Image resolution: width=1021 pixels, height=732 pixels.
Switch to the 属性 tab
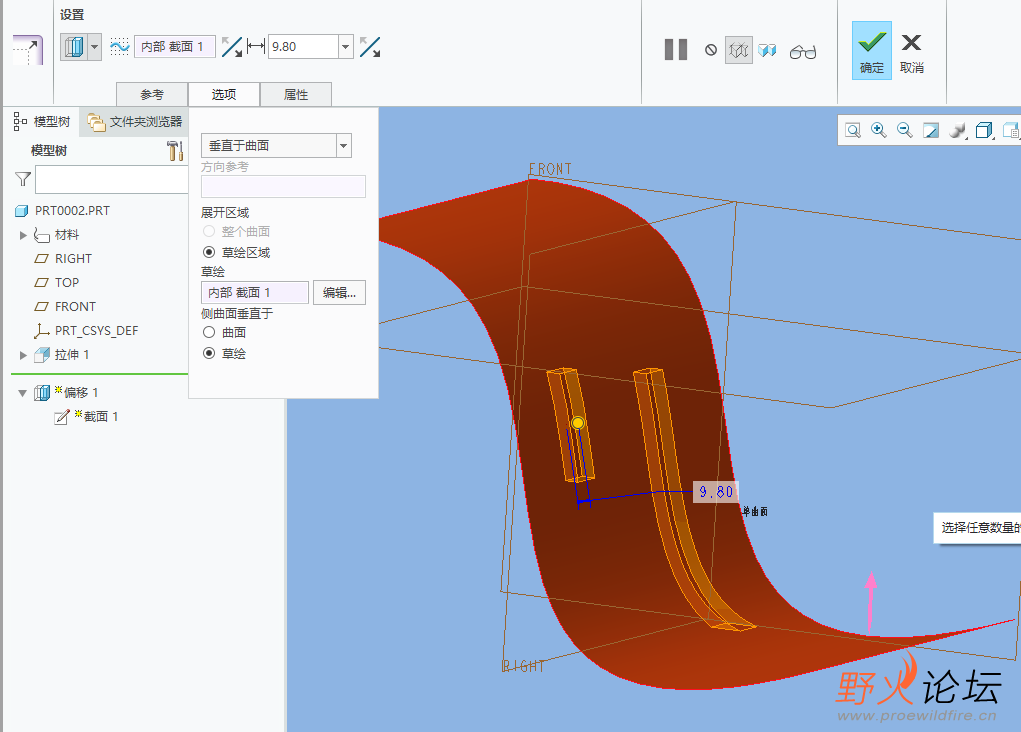coord(295,95)
